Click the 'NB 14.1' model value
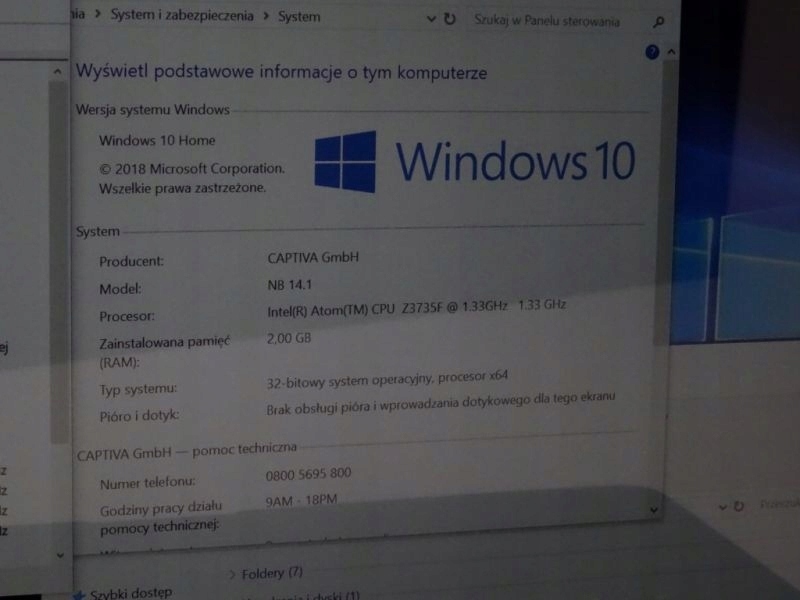800x600 pixels. 289,285
